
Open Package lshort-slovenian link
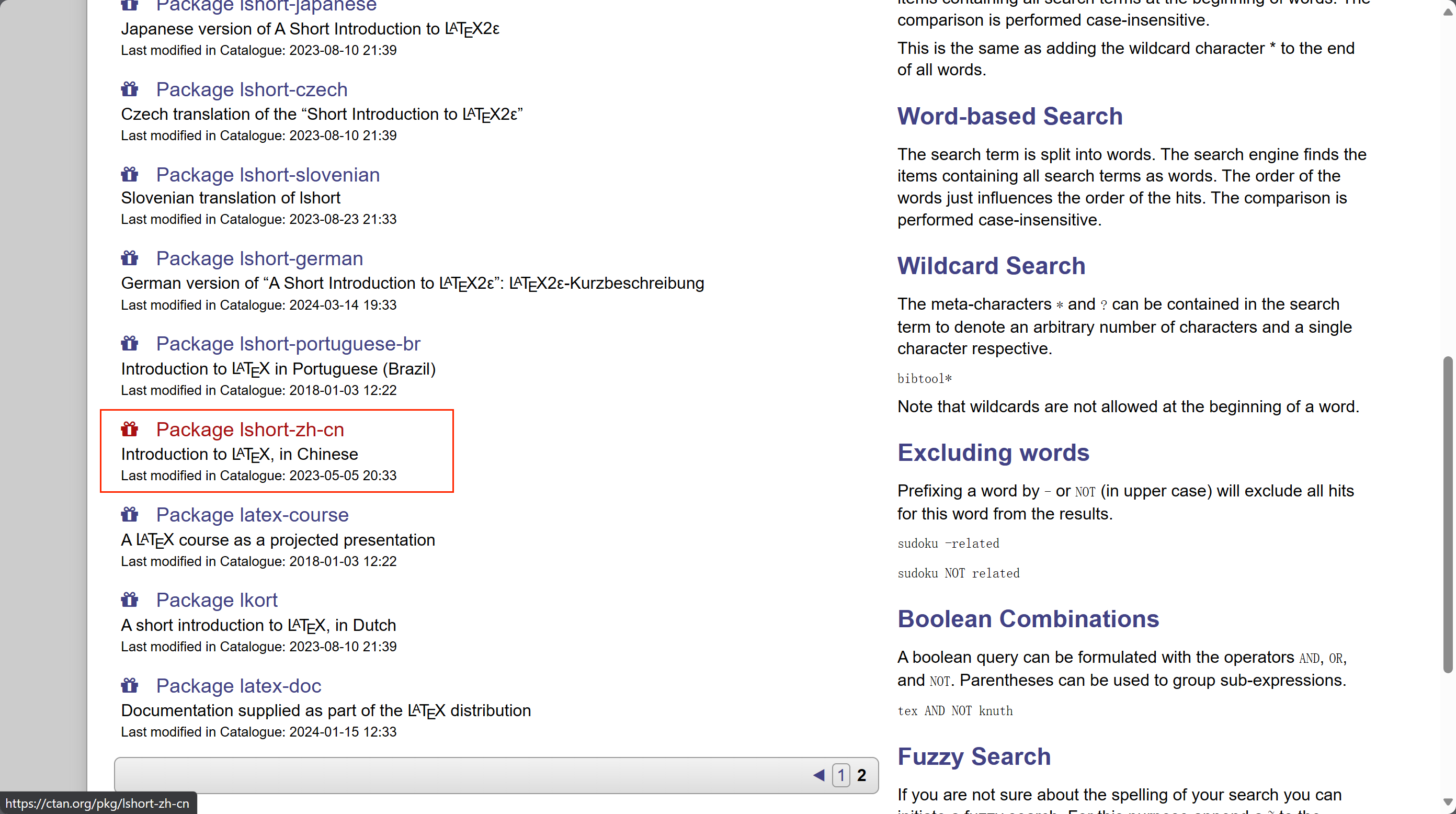coord(267,175)
